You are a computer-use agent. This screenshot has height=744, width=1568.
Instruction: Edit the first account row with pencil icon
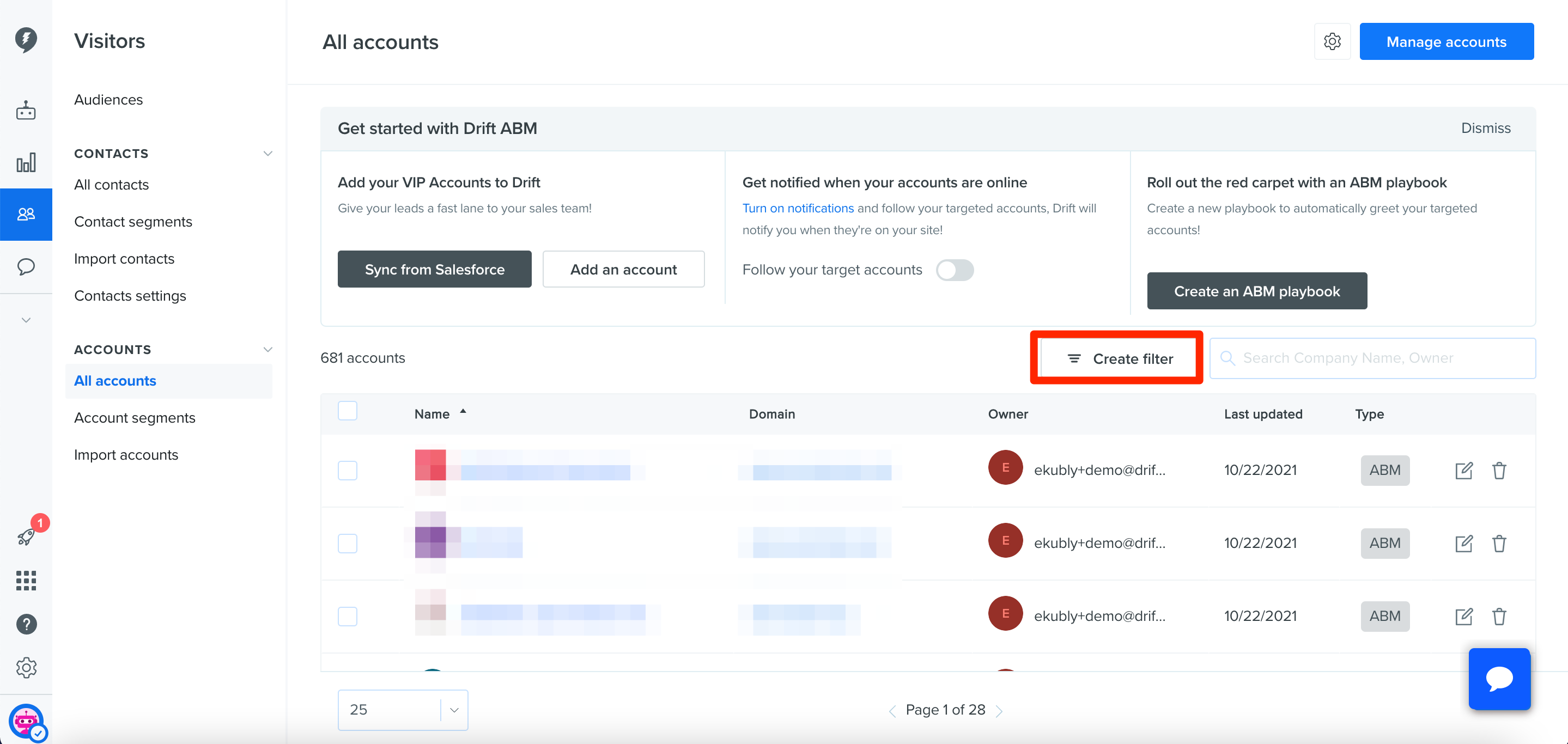(1463, 470)
